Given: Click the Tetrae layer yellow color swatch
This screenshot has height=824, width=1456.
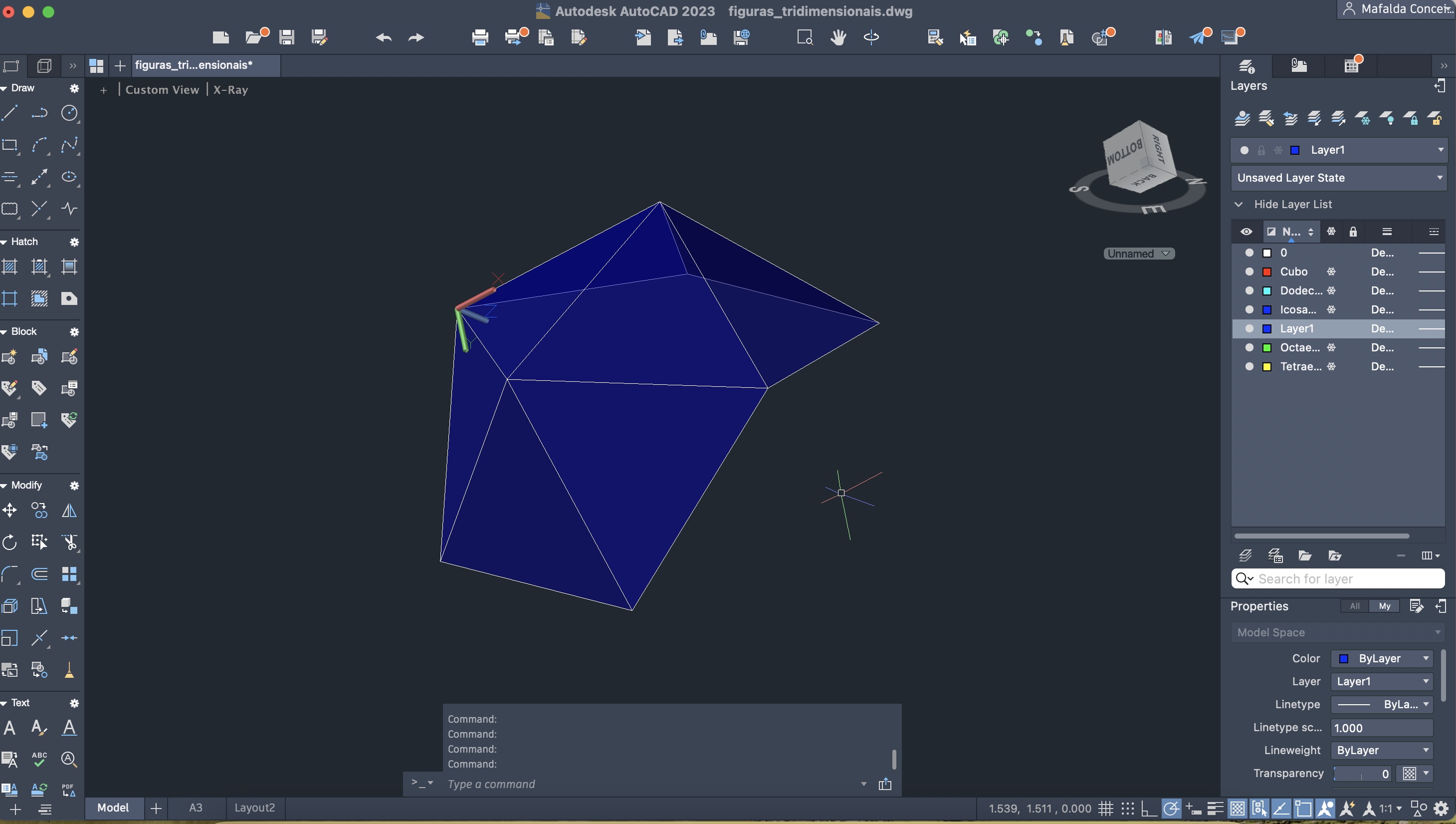Looking at the screenshot, I should coord(1267,367).
